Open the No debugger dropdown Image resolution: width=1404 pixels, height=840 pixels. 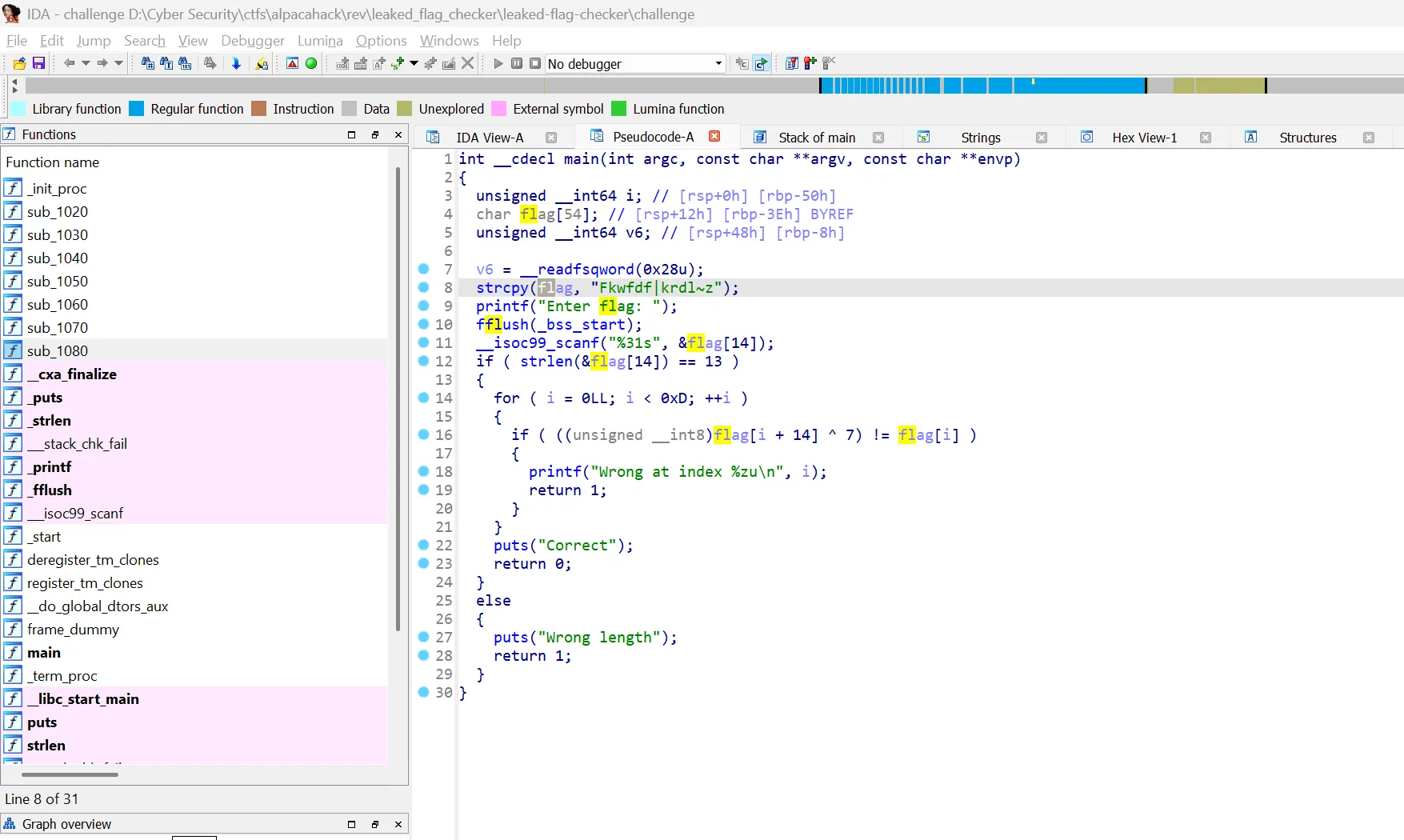point(718,63)
